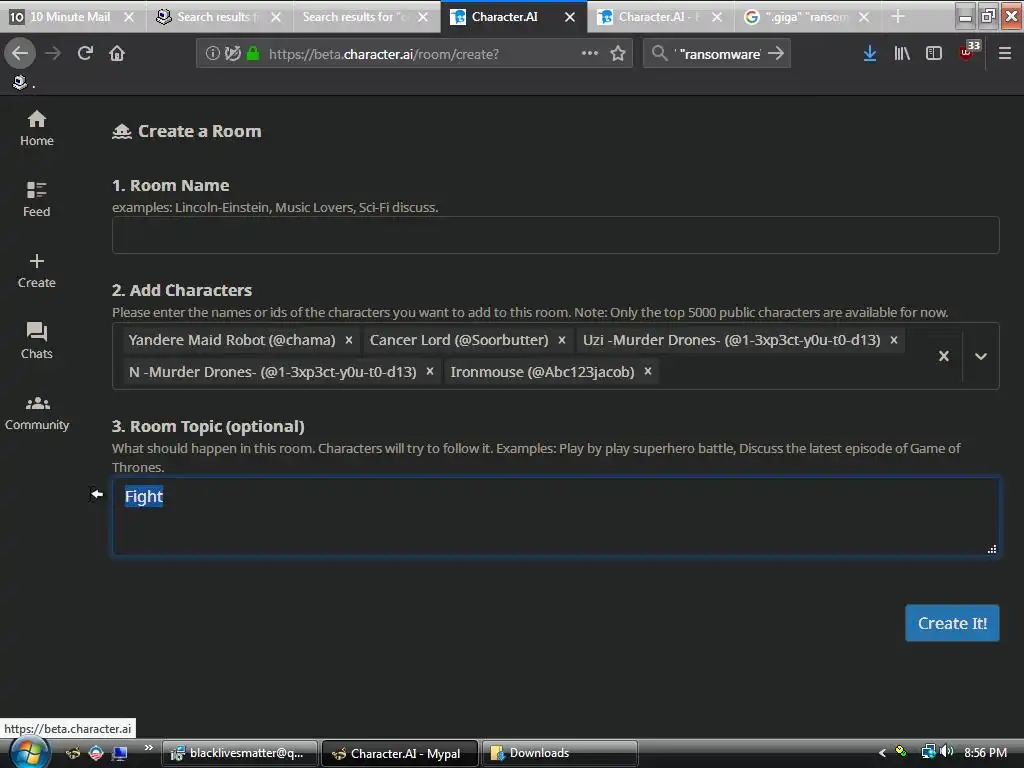Click the browser Forward arrow
Image resolution: width=1024 pixels, height=768 pixels.
pyautogui.click(x=53, y=53)
